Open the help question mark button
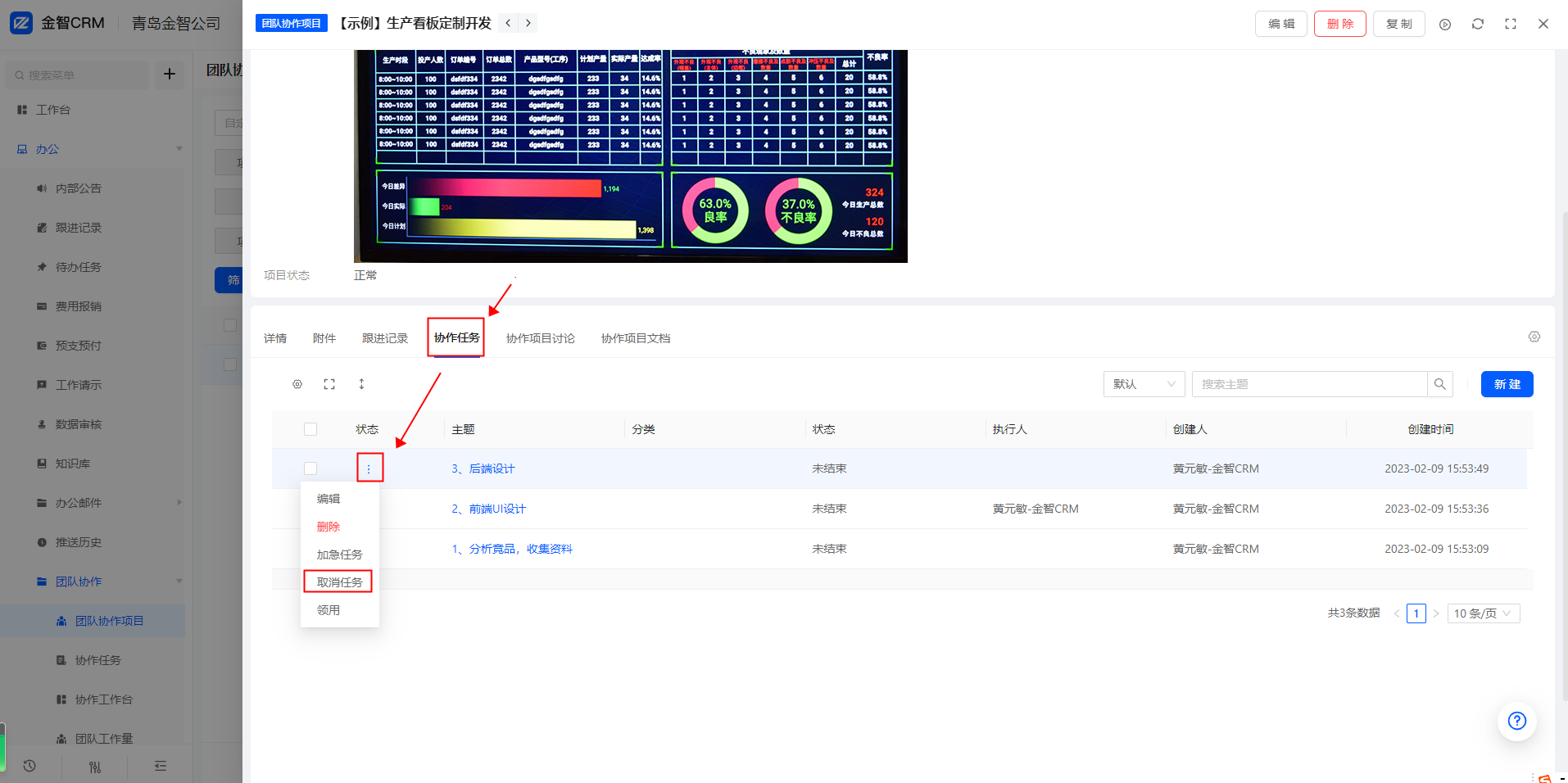Image resolution: width=1568 pixels, height=783 pixels. [x=1517, y=721]
